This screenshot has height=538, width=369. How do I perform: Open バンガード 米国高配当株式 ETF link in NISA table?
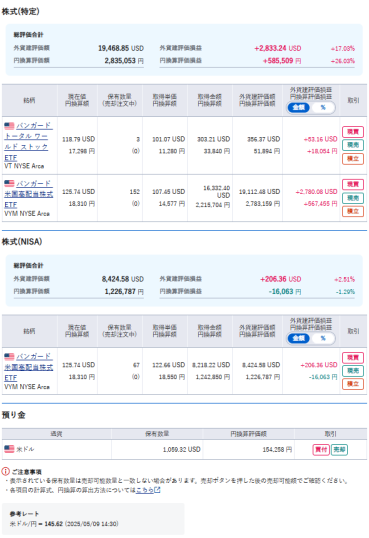coord(29,367)
